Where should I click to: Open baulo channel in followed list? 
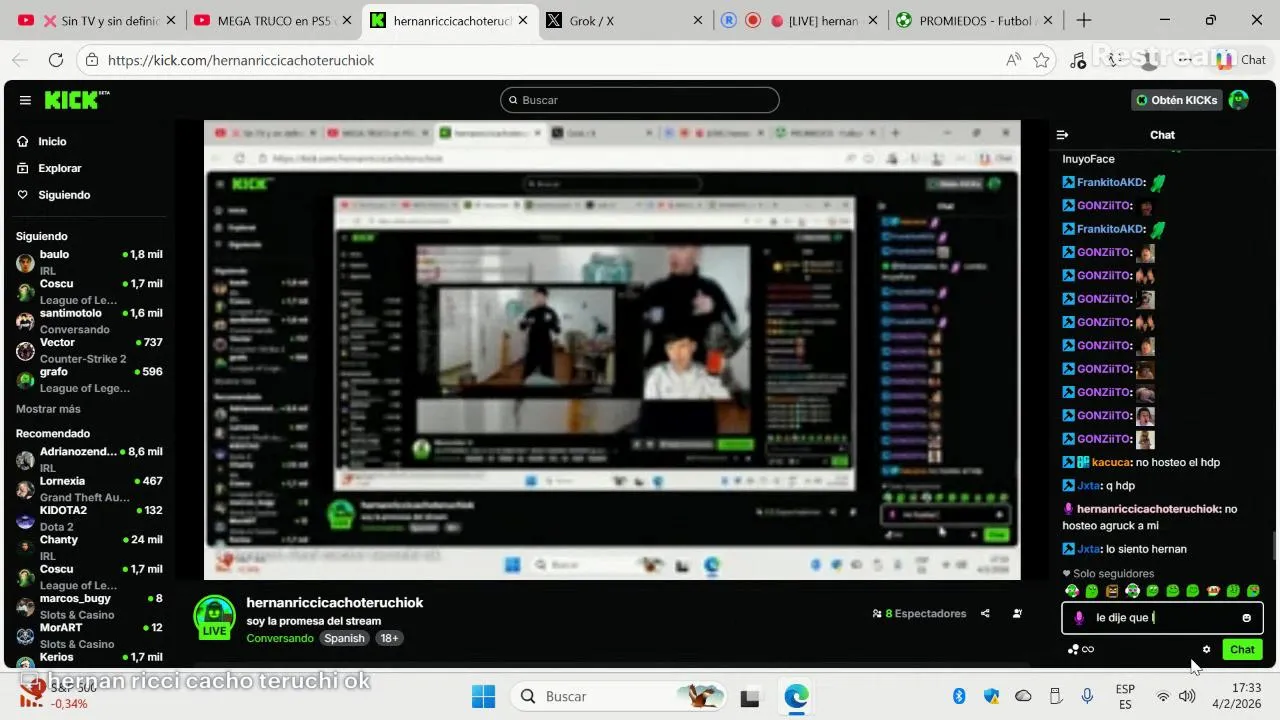click(89, 261)
